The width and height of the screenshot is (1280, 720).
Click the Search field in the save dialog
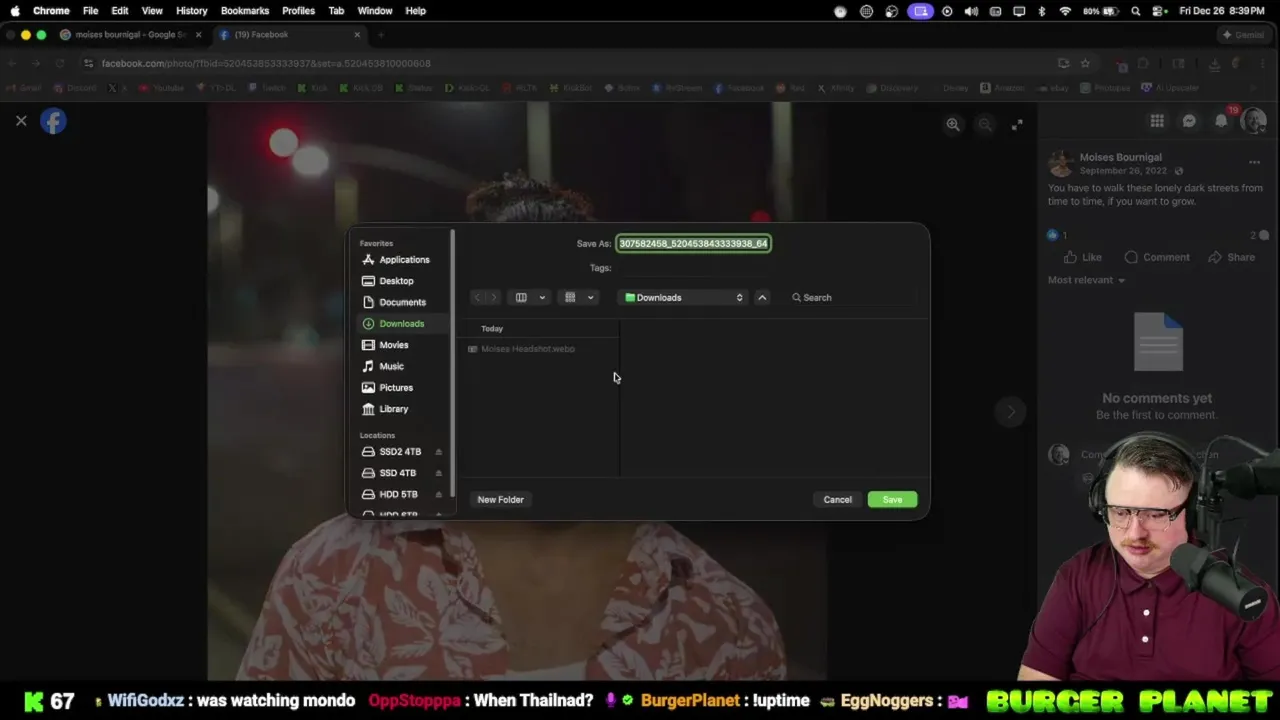click(852, 298)
